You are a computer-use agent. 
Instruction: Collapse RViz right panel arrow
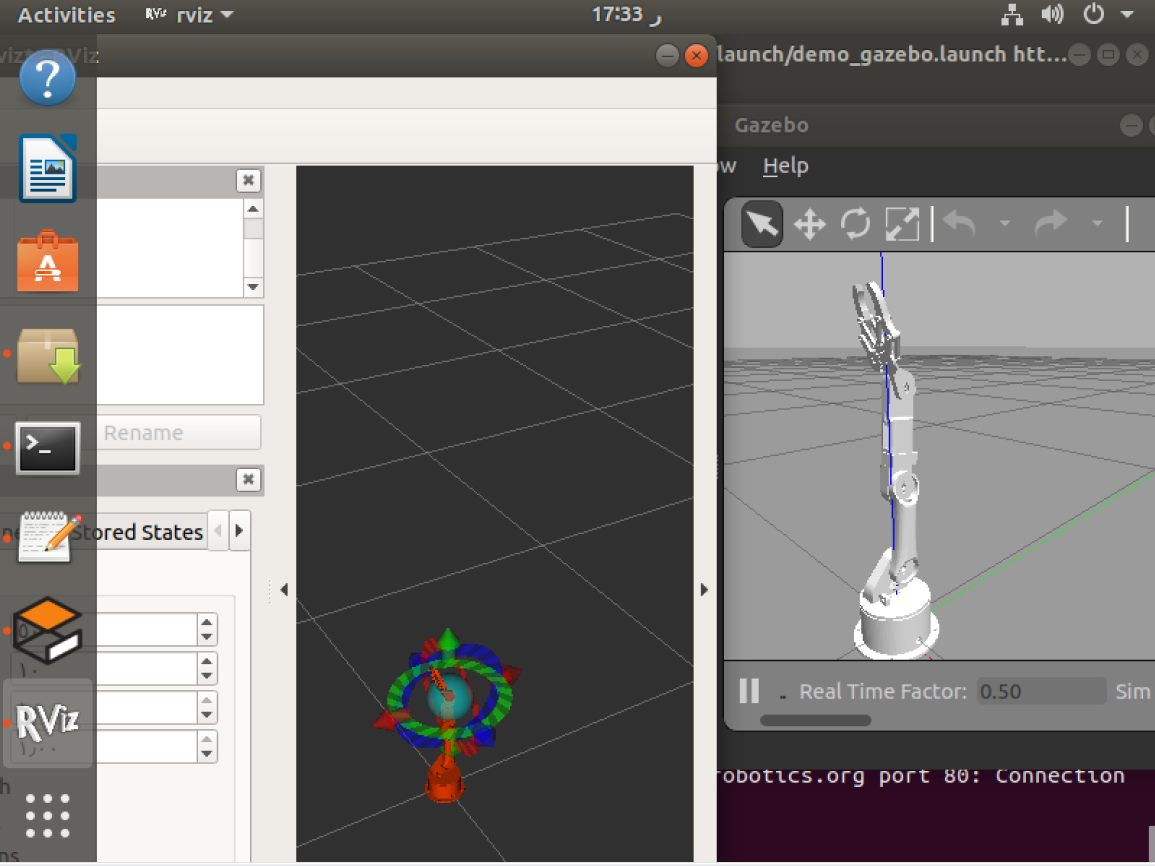tap(704, 589)
